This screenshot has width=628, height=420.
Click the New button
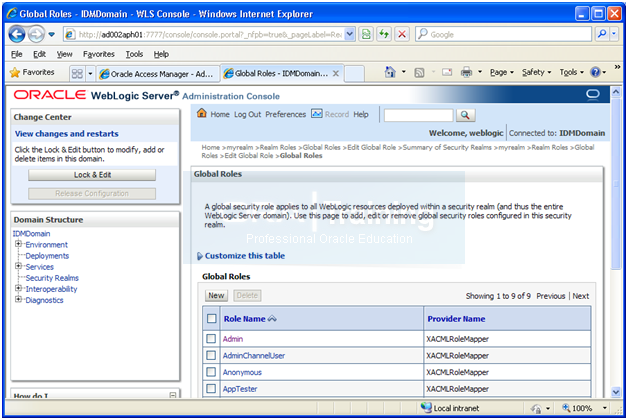[216, 295]
